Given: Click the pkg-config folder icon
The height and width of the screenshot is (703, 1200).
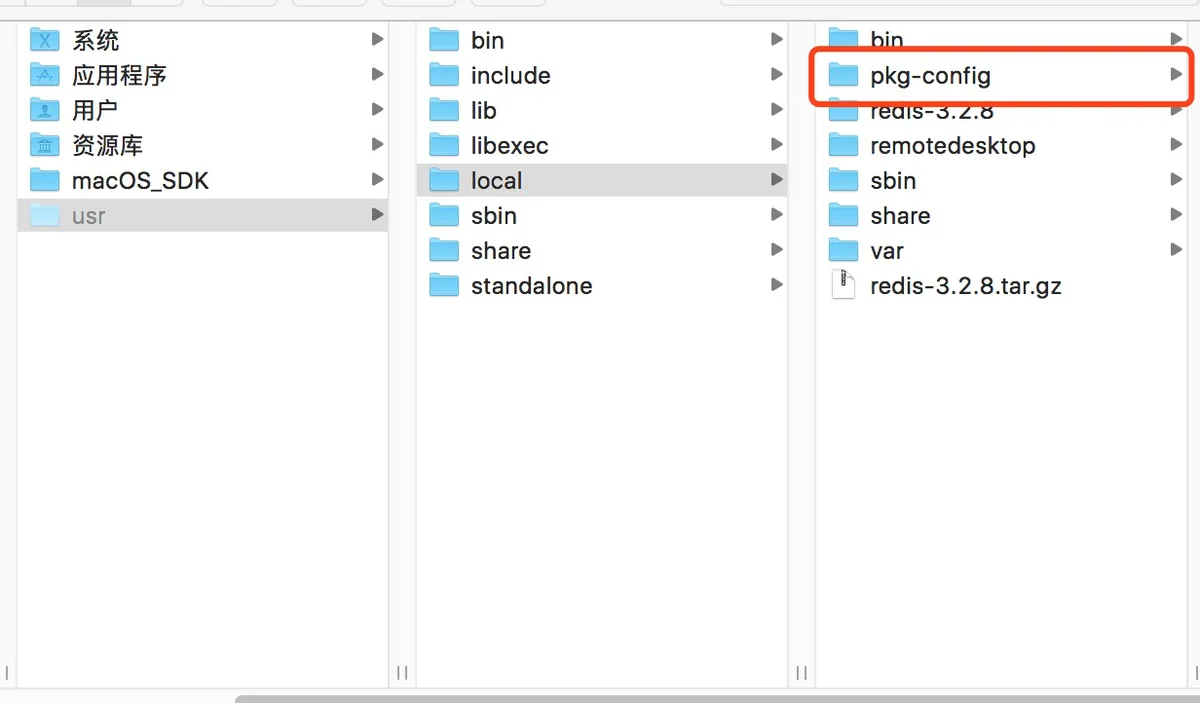Looking at the screenshot, I should pyautogui.click(x=844, y=75).
